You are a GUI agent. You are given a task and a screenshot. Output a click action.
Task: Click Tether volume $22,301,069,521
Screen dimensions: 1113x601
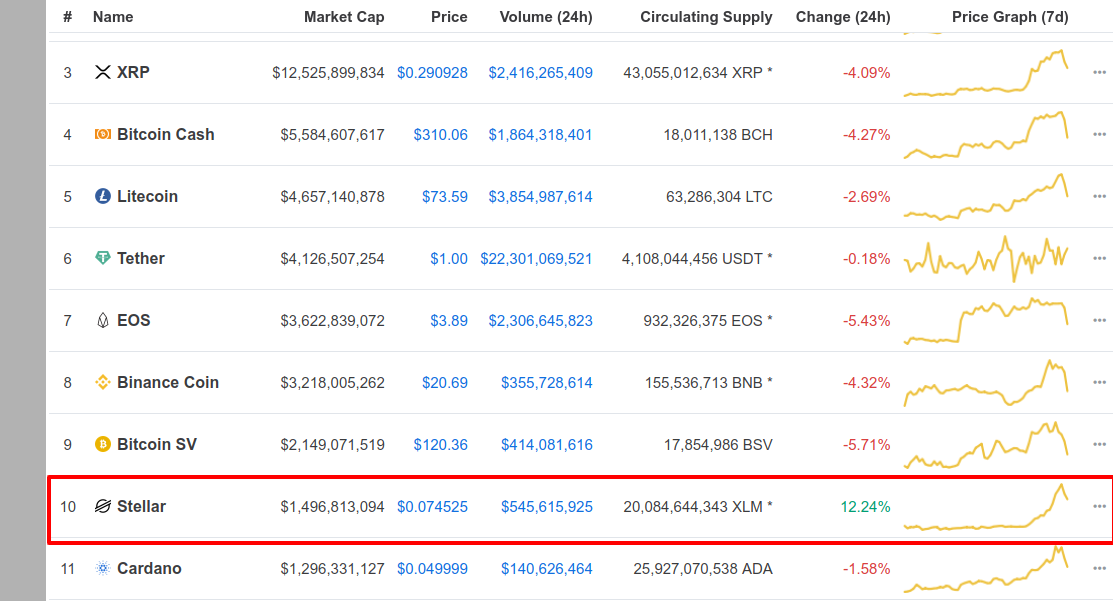pyautogui.click(x=537, y=259)
